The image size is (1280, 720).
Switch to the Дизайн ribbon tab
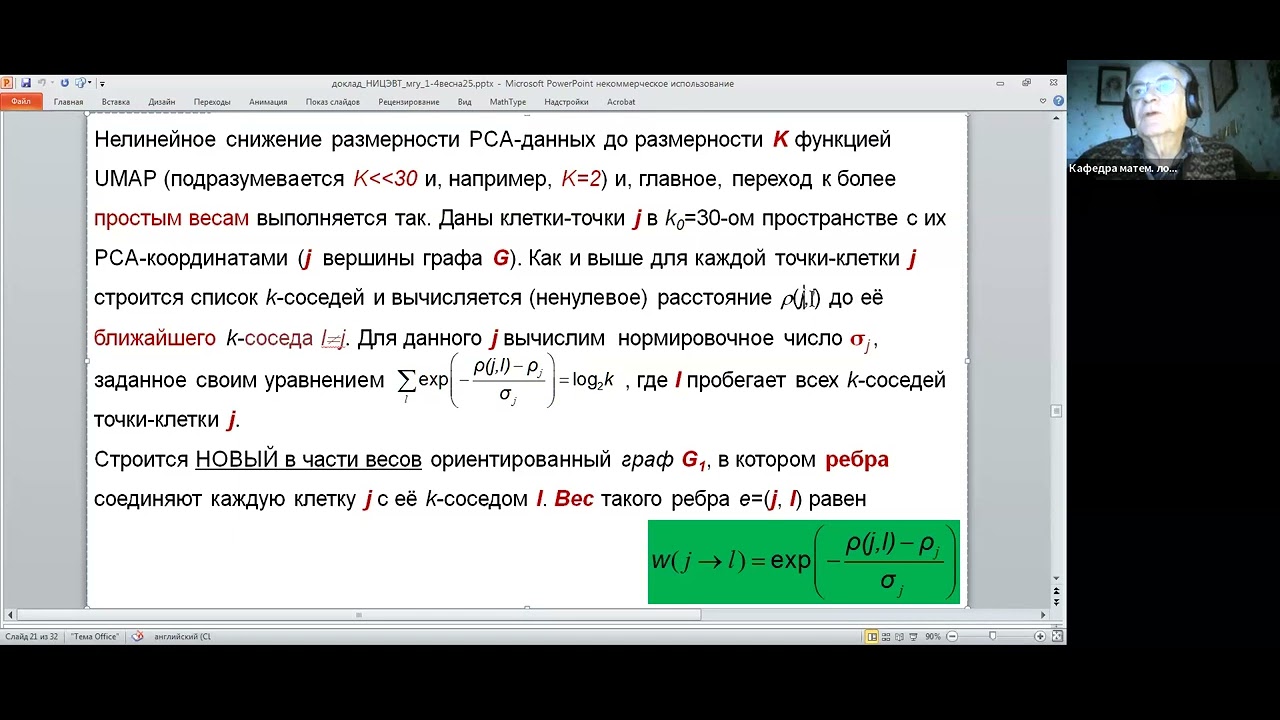[x=161, y=102]
